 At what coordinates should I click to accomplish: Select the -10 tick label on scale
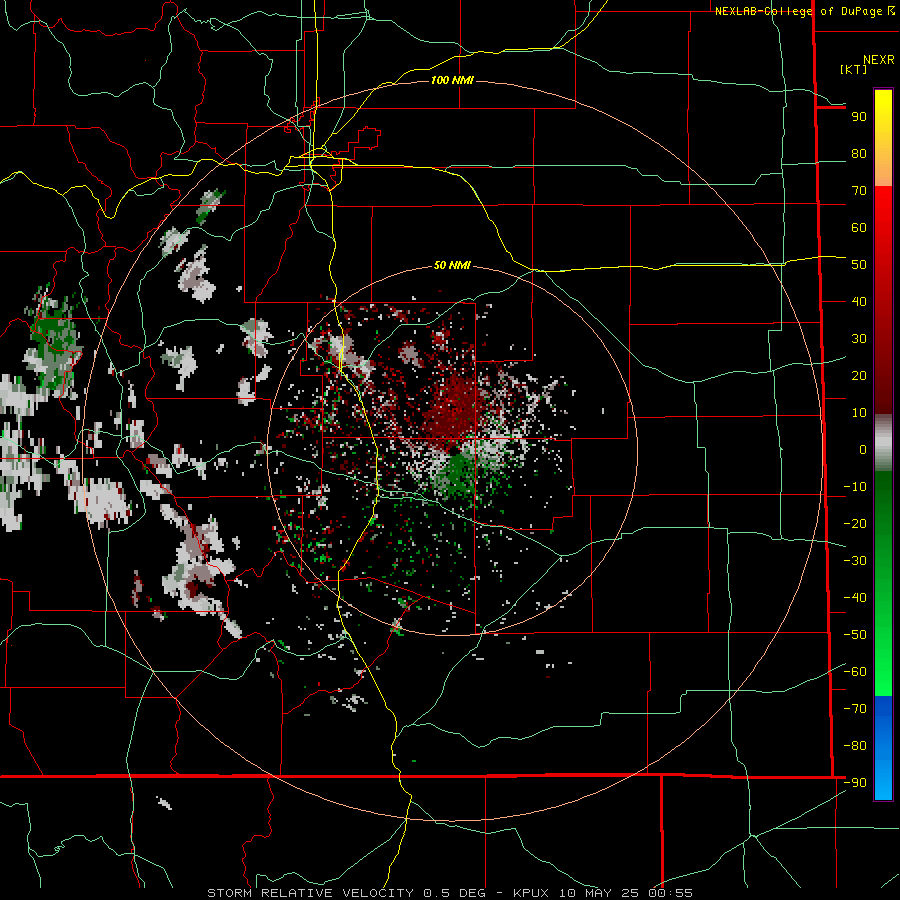coord(855,487)
